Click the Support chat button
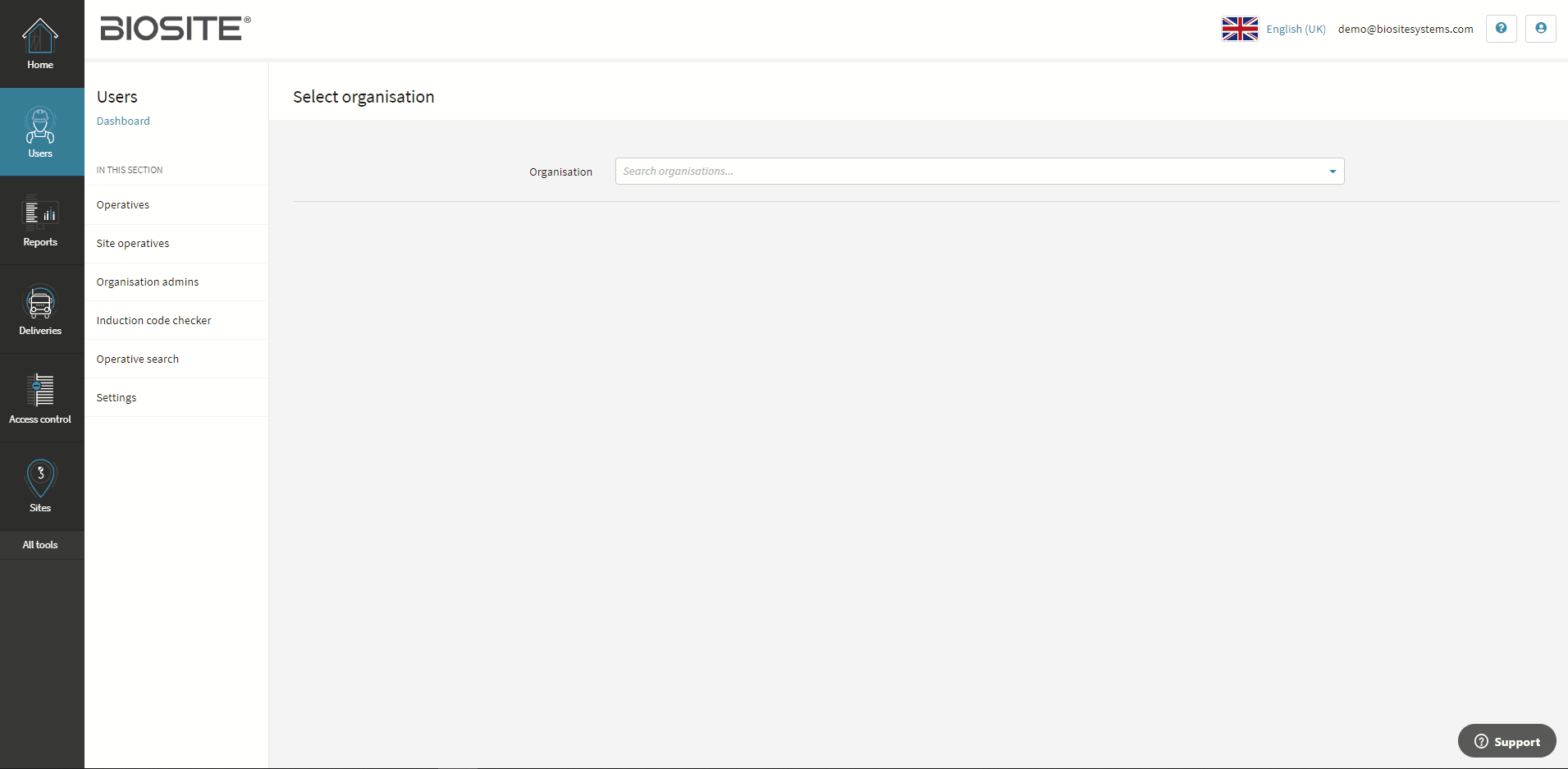The width and height of the screenshot is (1568, 769). click(1506, 741)
